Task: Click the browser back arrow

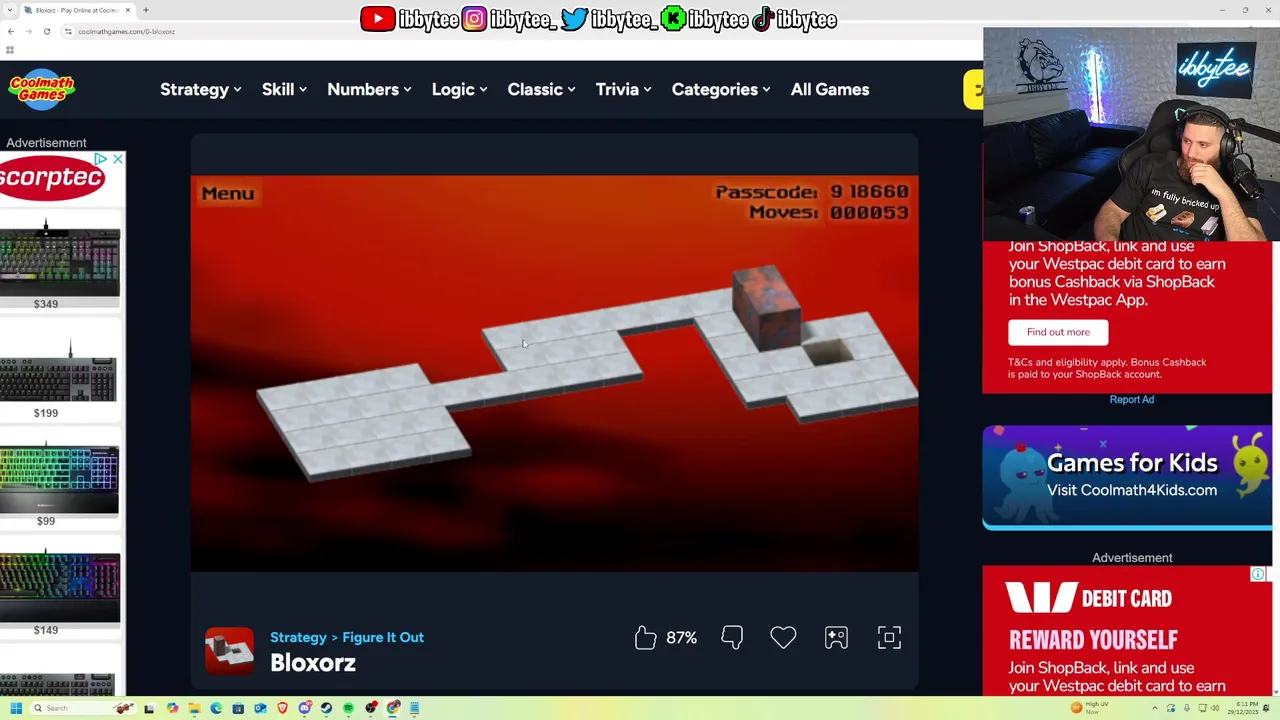Action: pyautogui.click(x=11, y=31)
